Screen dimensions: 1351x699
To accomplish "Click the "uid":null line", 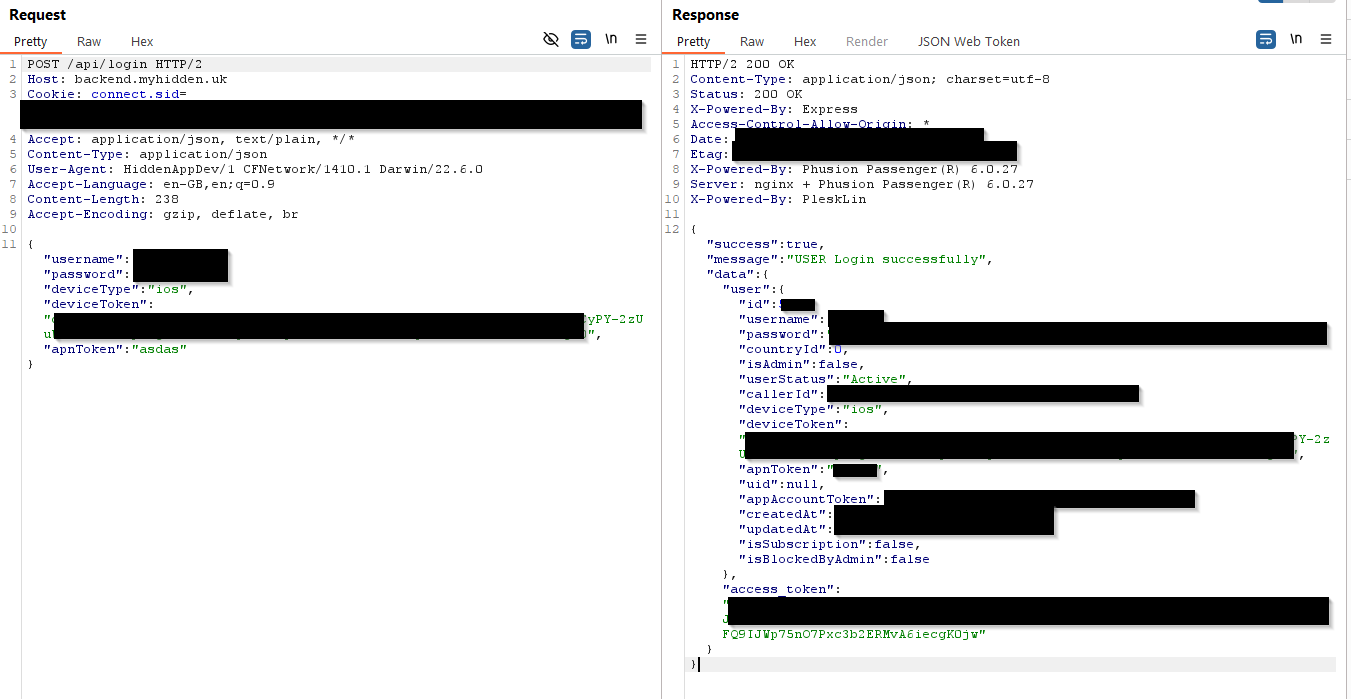I will point(782,484).
